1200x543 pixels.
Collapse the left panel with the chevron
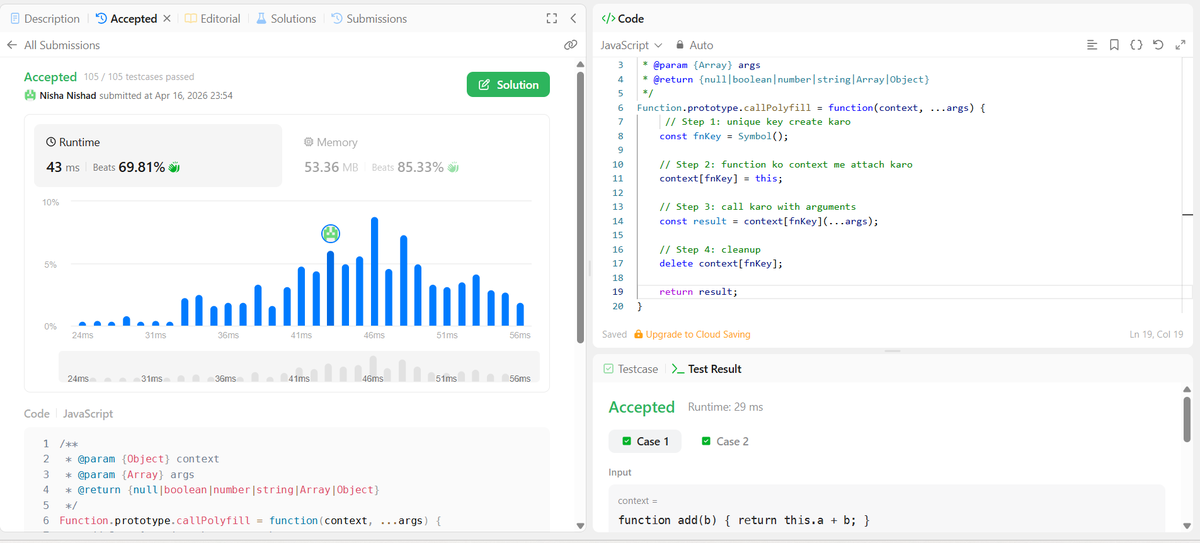click(573, 19)
